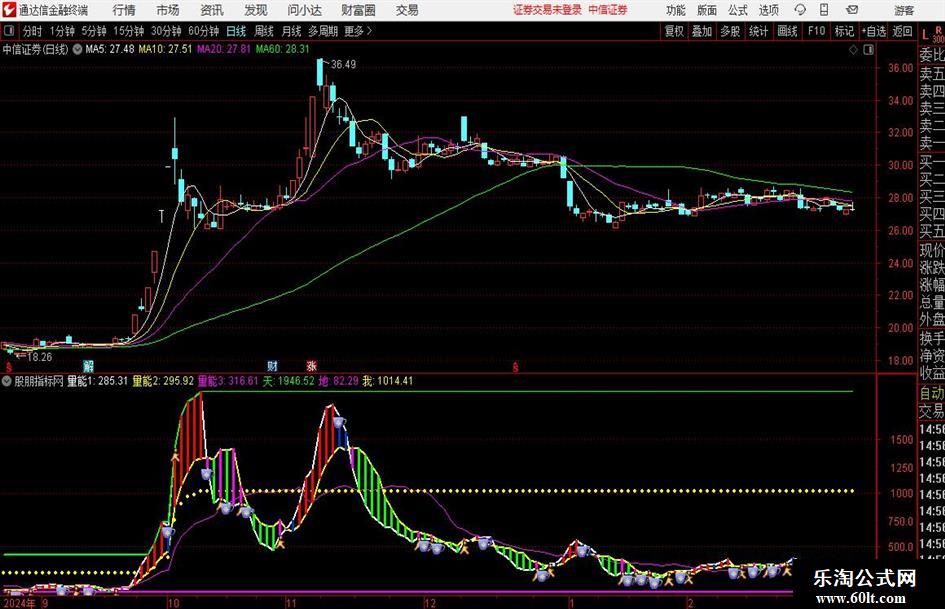Open the 交易 menu
Viewport: 945px width, 609px height.
(x=407, y=10)
